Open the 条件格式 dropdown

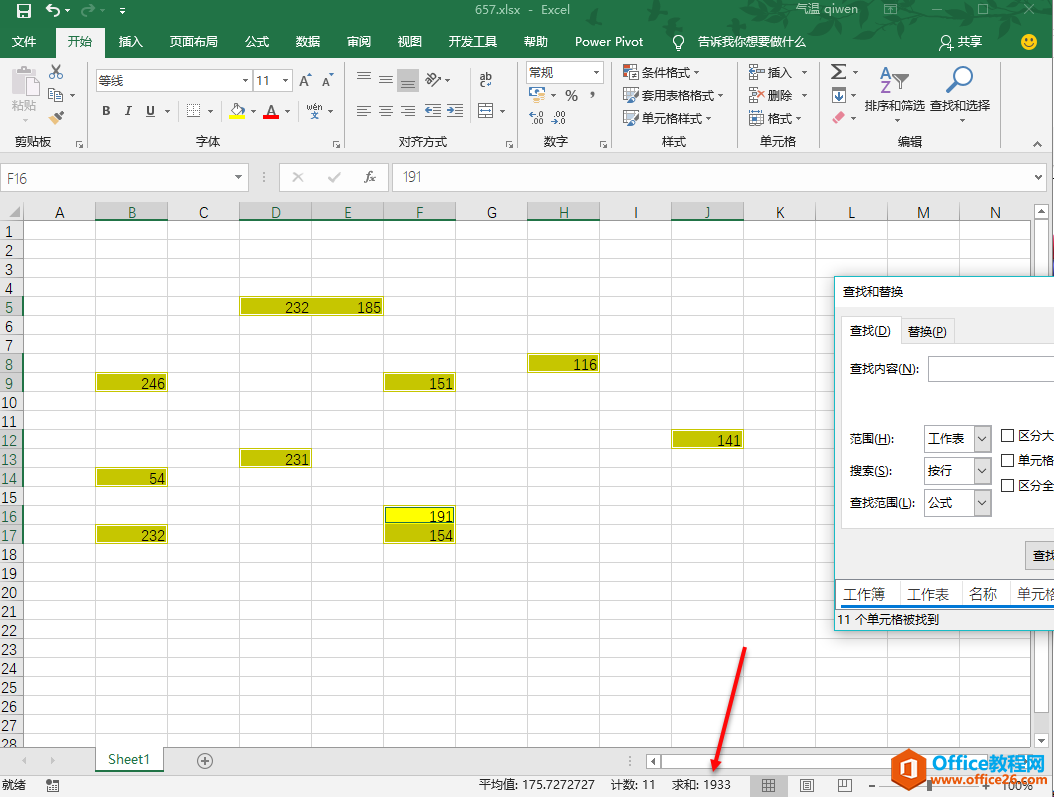(x=661, y=72)
